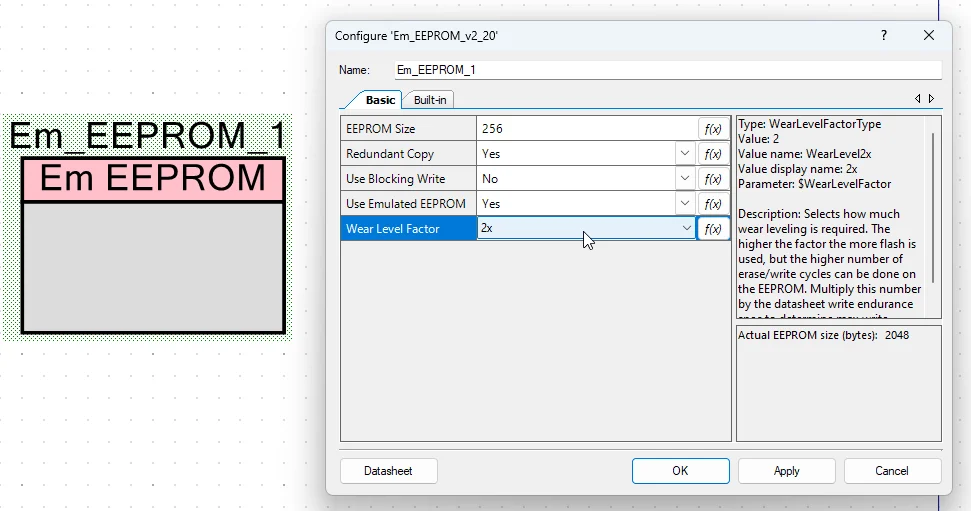Click the Apply button
This screenshot has height=511, width=971.
(786, 471)
